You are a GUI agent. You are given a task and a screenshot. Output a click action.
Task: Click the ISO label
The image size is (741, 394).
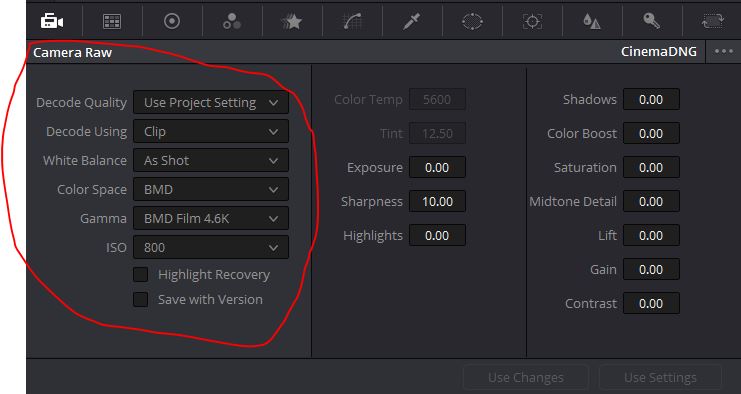pyautogui.click(x=116, y=248)
